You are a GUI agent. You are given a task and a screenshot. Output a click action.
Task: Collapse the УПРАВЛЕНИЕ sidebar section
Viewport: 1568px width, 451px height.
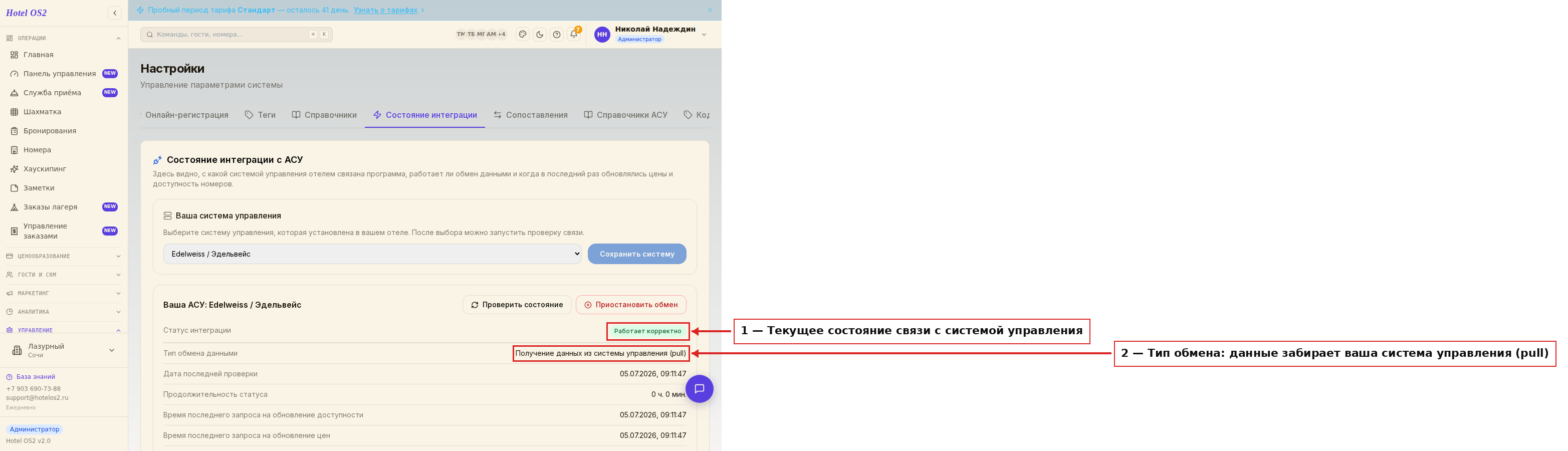pyautogui.click(x=64, y=331)
